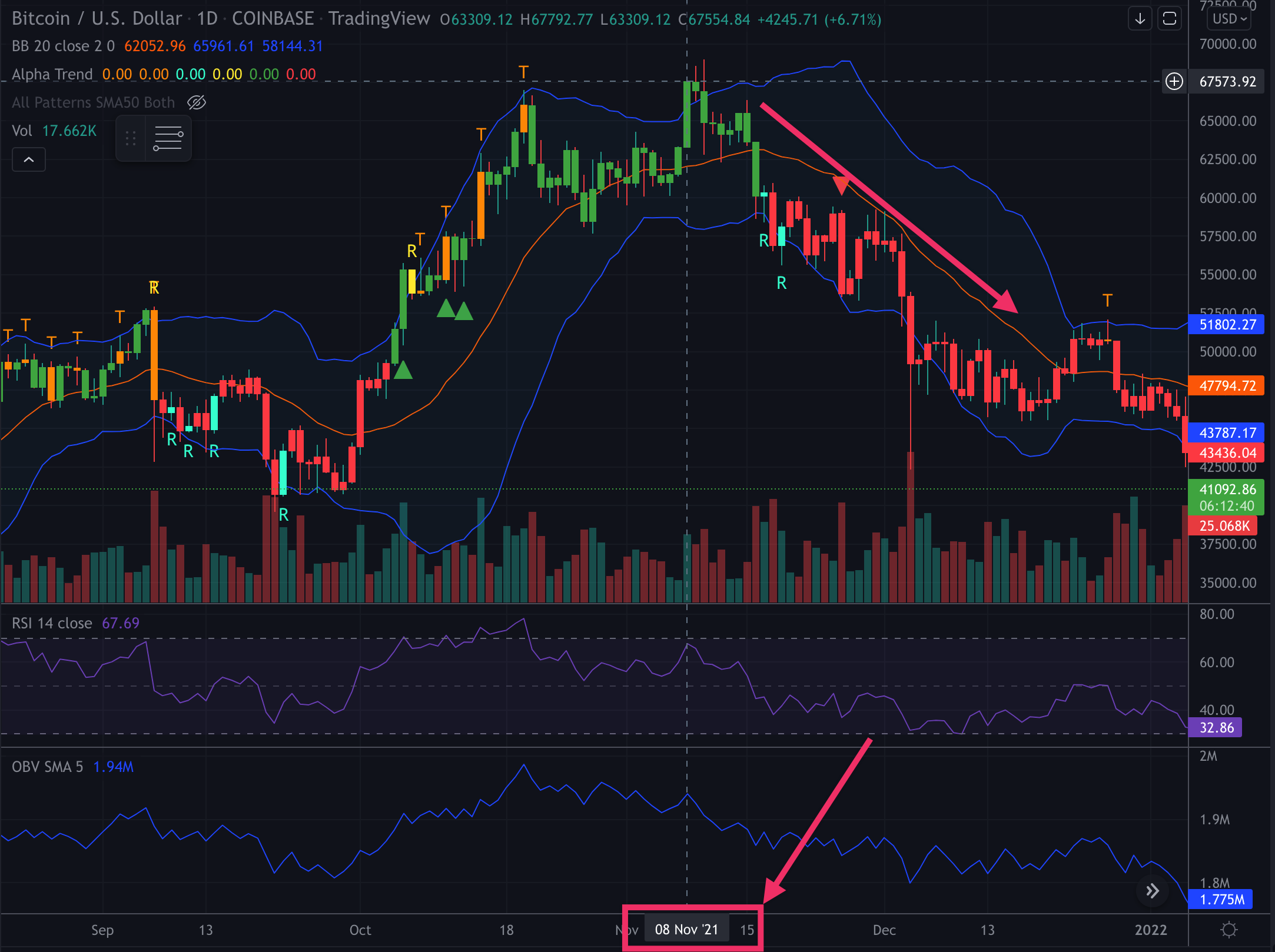The width and height of the screenshot is (1275, 952).
Task: Click the blue 51802.27 price label
Action: pyautogui.click(x=1227, y=325)
